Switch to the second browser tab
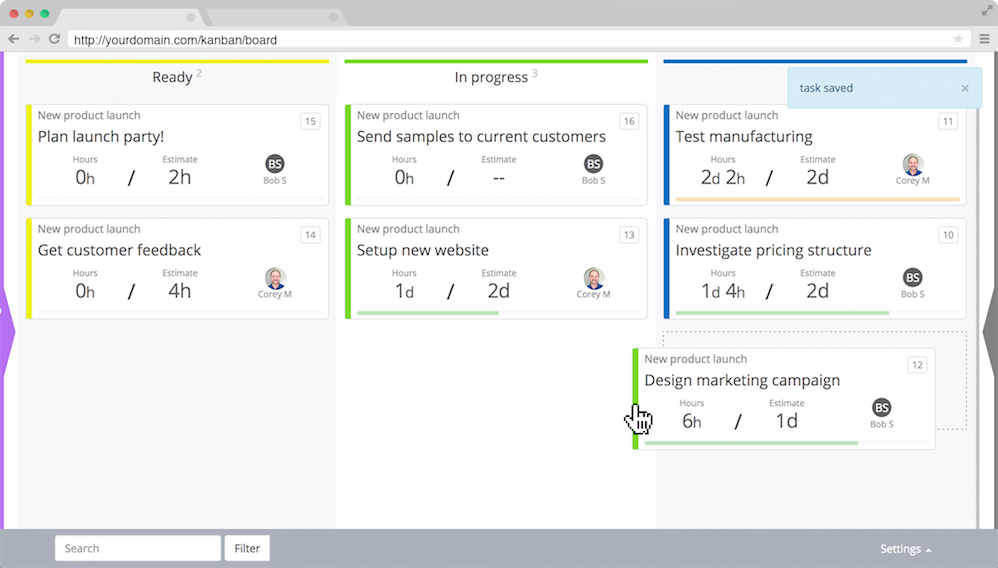998x568 pixels. click(x=270, y=17)
